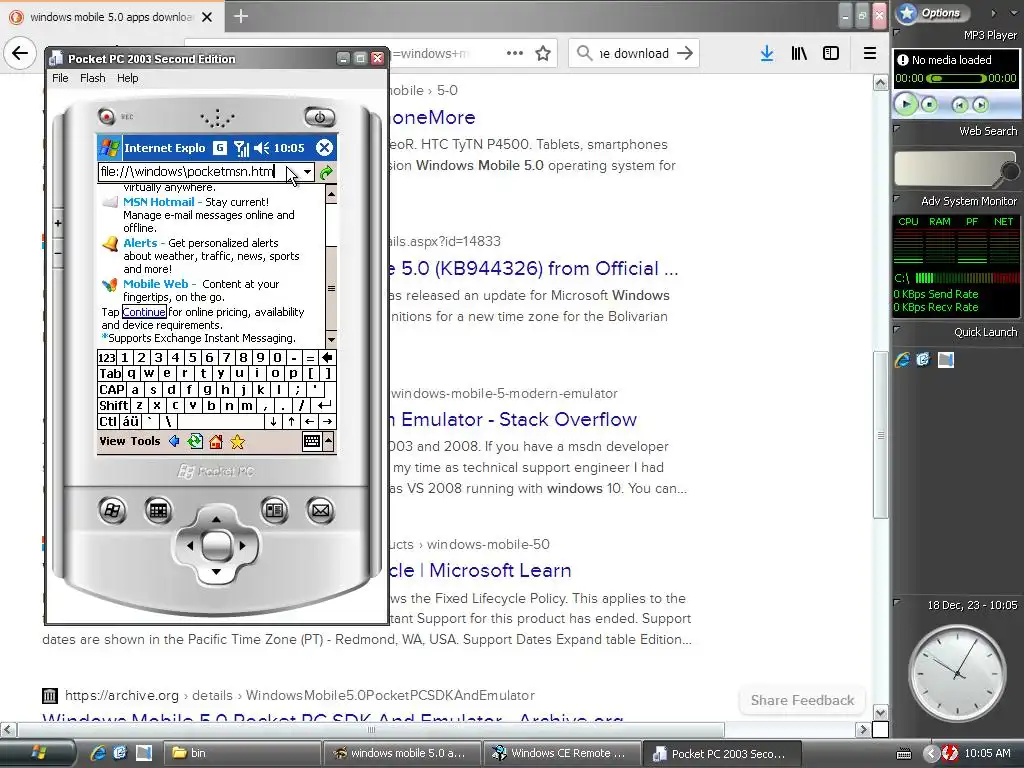Open the Flash menu in emulator
The width and height of the screenshot is (1024, 768).
tap(93, 78)
